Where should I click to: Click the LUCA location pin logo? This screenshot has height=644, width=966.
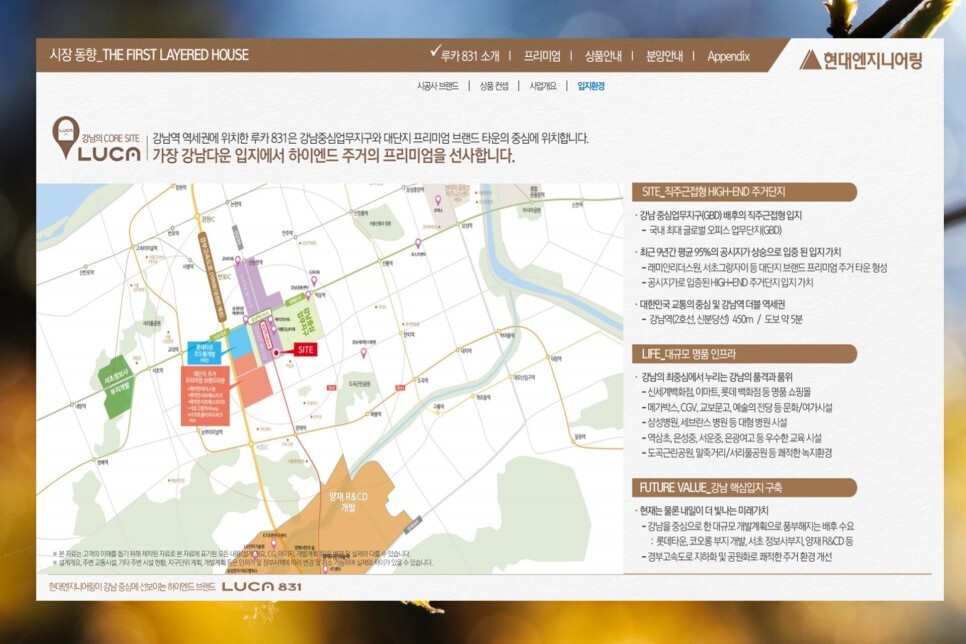click(65, 137)
